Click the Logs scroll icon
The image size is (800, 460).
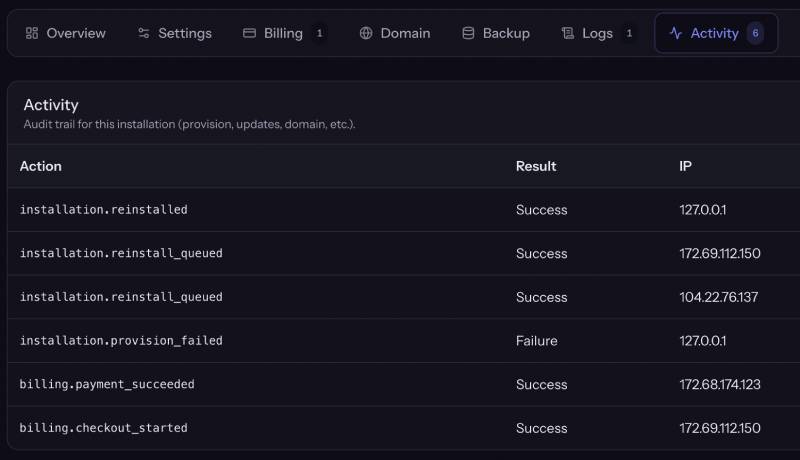click(568, 33)
